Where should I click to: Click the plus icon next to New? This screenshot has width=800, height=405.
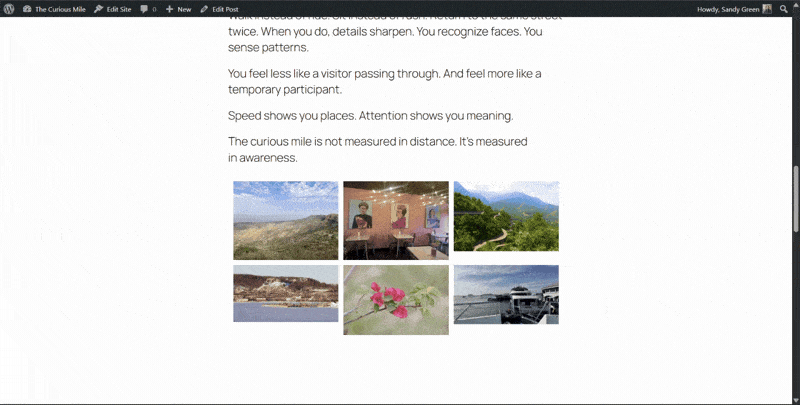(x=170, y=8)
